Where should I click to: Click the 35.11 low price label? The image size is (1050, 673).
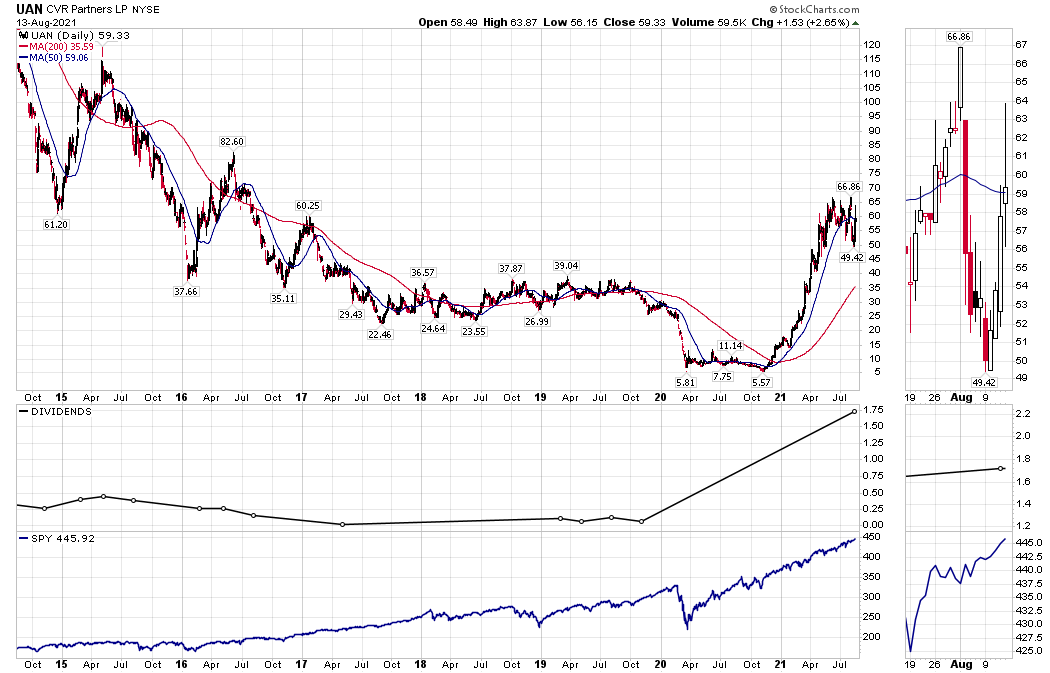(x=283, y=298)
